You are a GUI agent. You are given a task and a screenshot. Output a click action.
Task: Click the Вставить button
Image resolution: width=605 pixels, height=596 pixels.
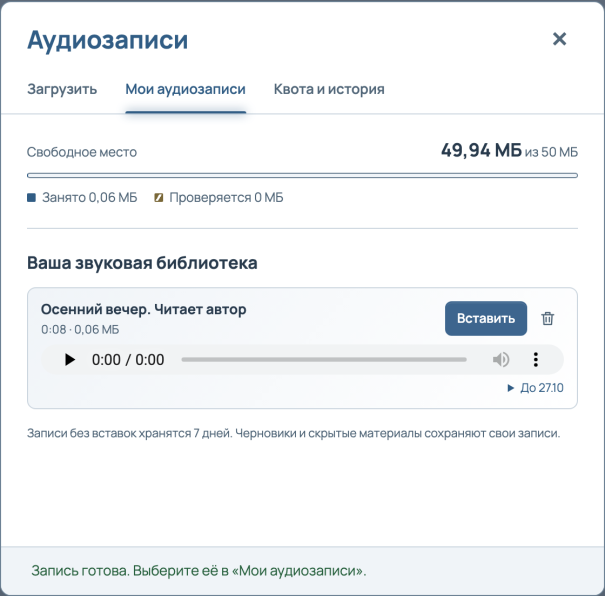click(x=486, y=318)
